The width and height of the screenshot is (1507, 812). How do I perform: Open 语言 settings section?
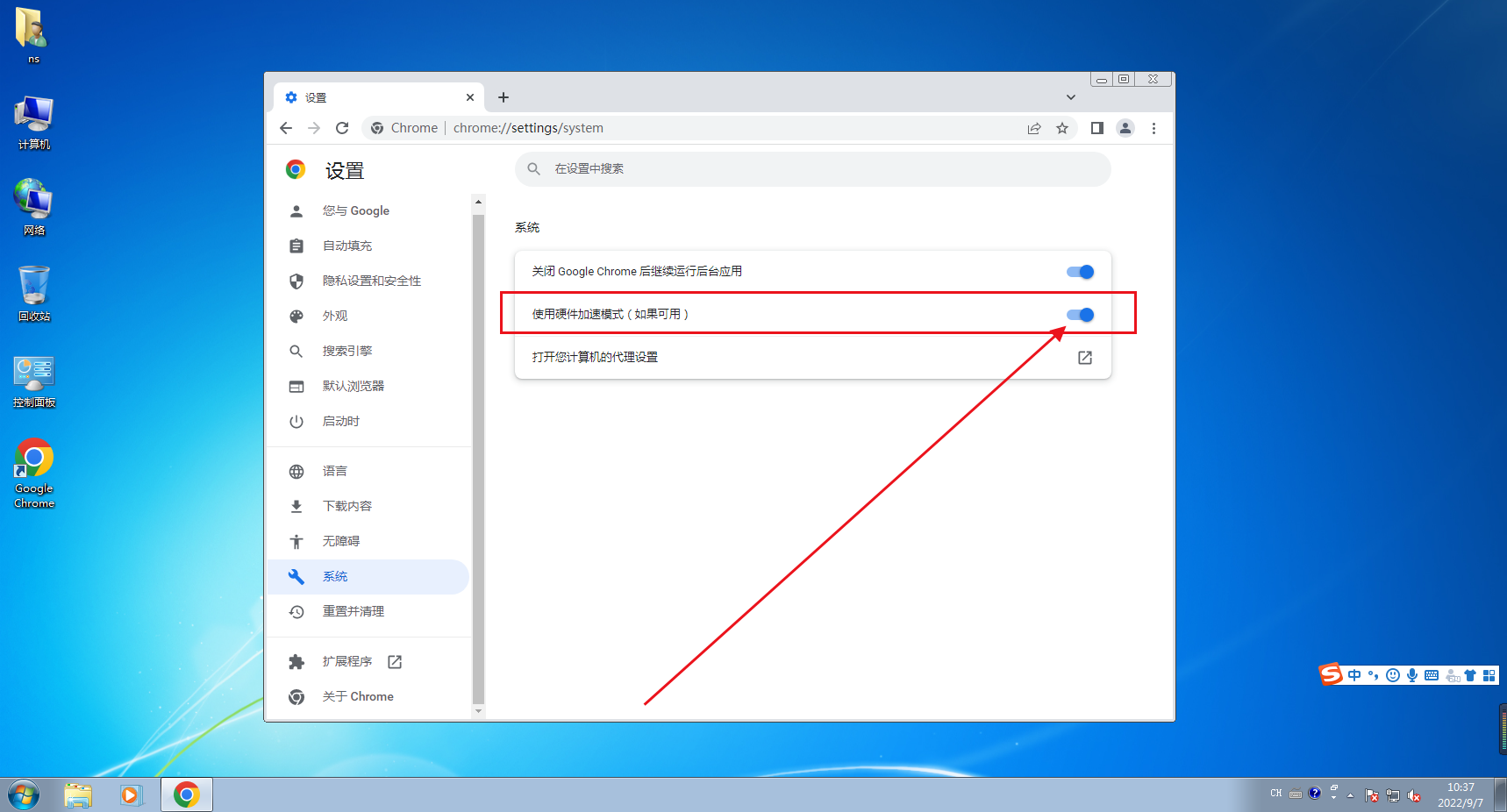point(369,472)
